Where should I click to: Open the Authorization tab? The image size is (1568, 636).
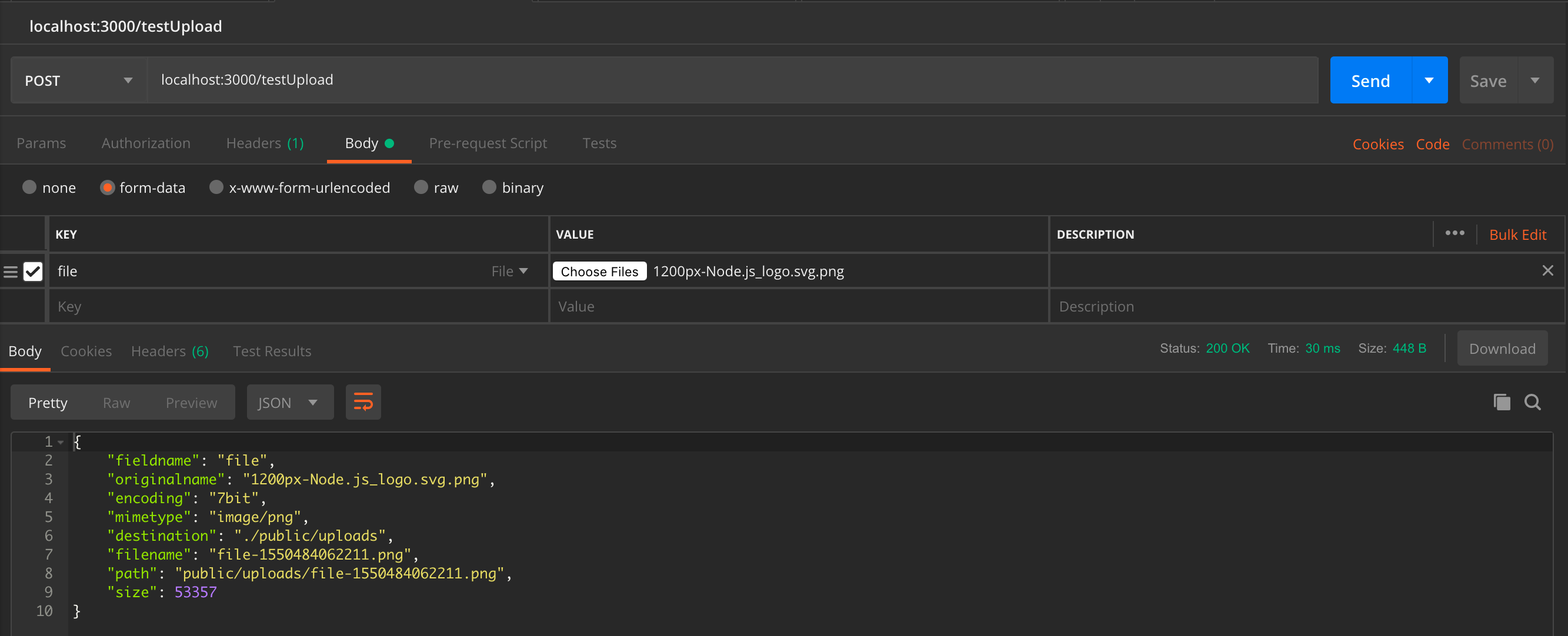tap(146, 143)
